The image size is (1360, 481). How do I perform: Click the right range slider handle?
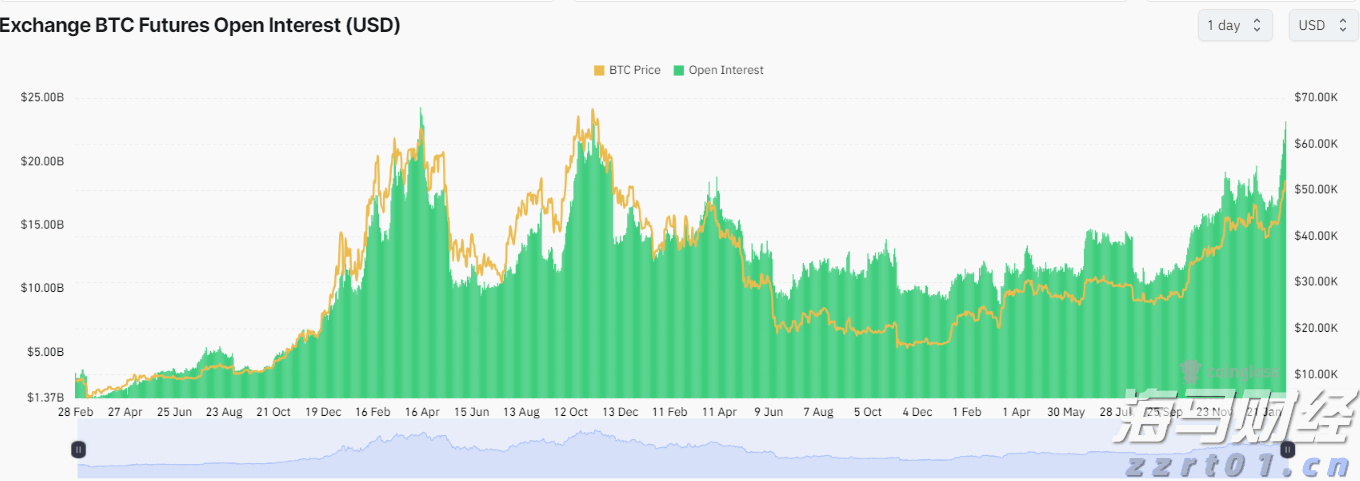[1288, 450]
